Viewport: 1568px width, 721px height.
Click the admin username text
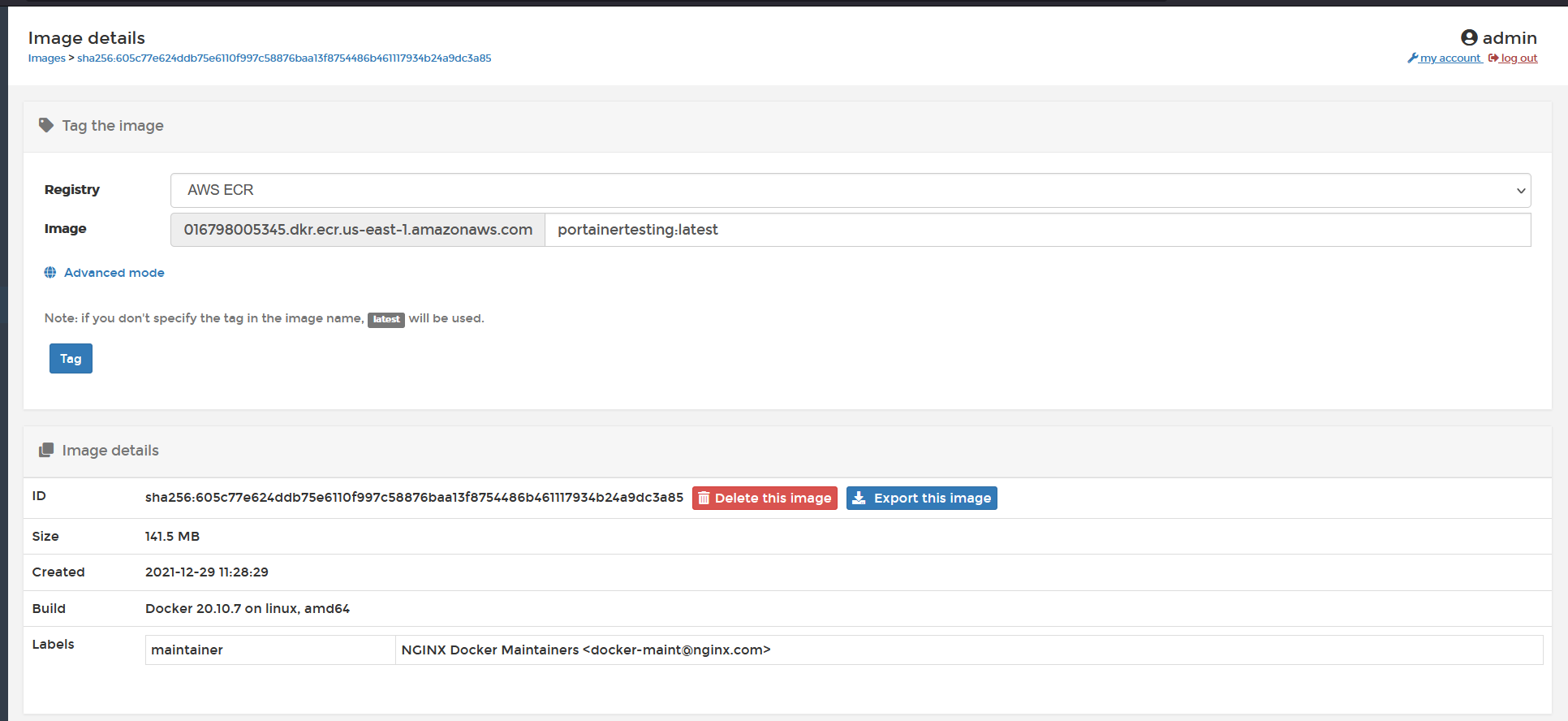(1510, 38)
